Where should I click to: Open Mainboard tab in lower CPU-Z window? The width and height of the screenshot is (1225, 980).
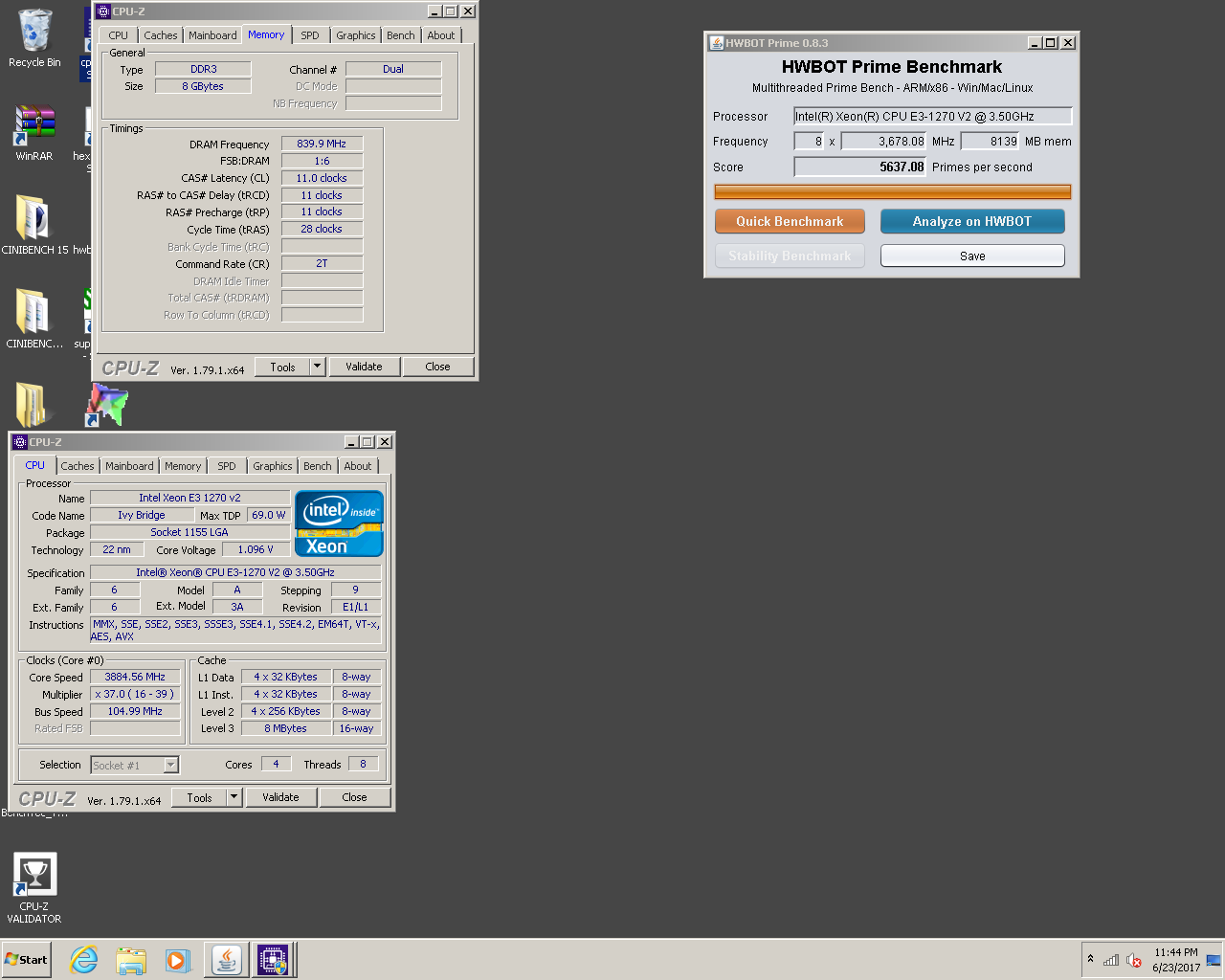(129, 466)
